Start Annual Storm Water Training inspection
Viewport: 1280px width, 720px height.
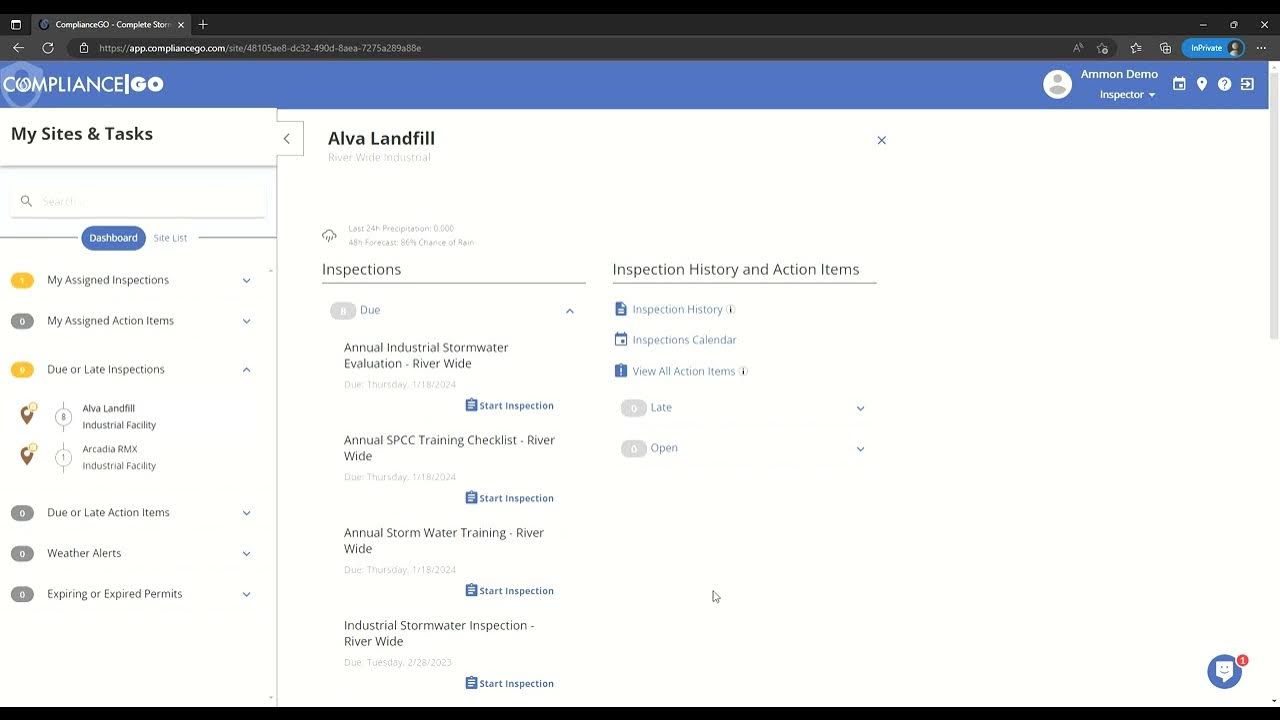[509, 591]
